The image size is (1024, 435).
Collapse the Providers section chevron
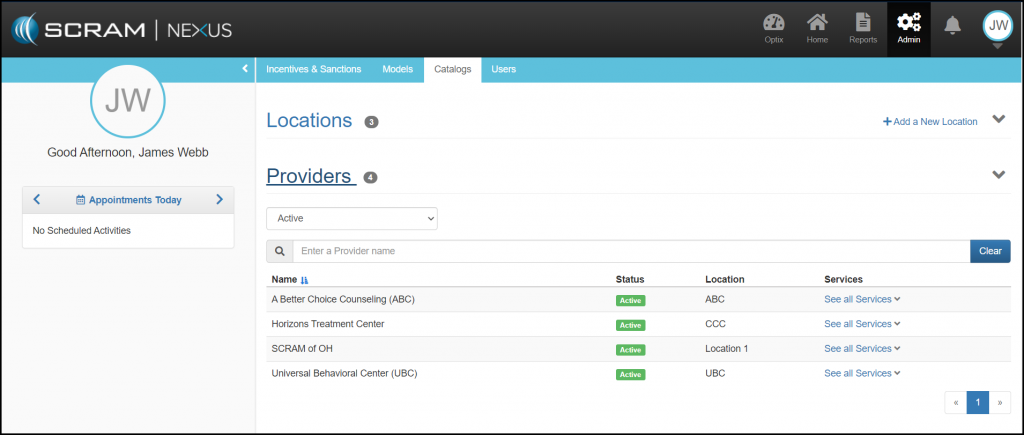pos(998,175)
